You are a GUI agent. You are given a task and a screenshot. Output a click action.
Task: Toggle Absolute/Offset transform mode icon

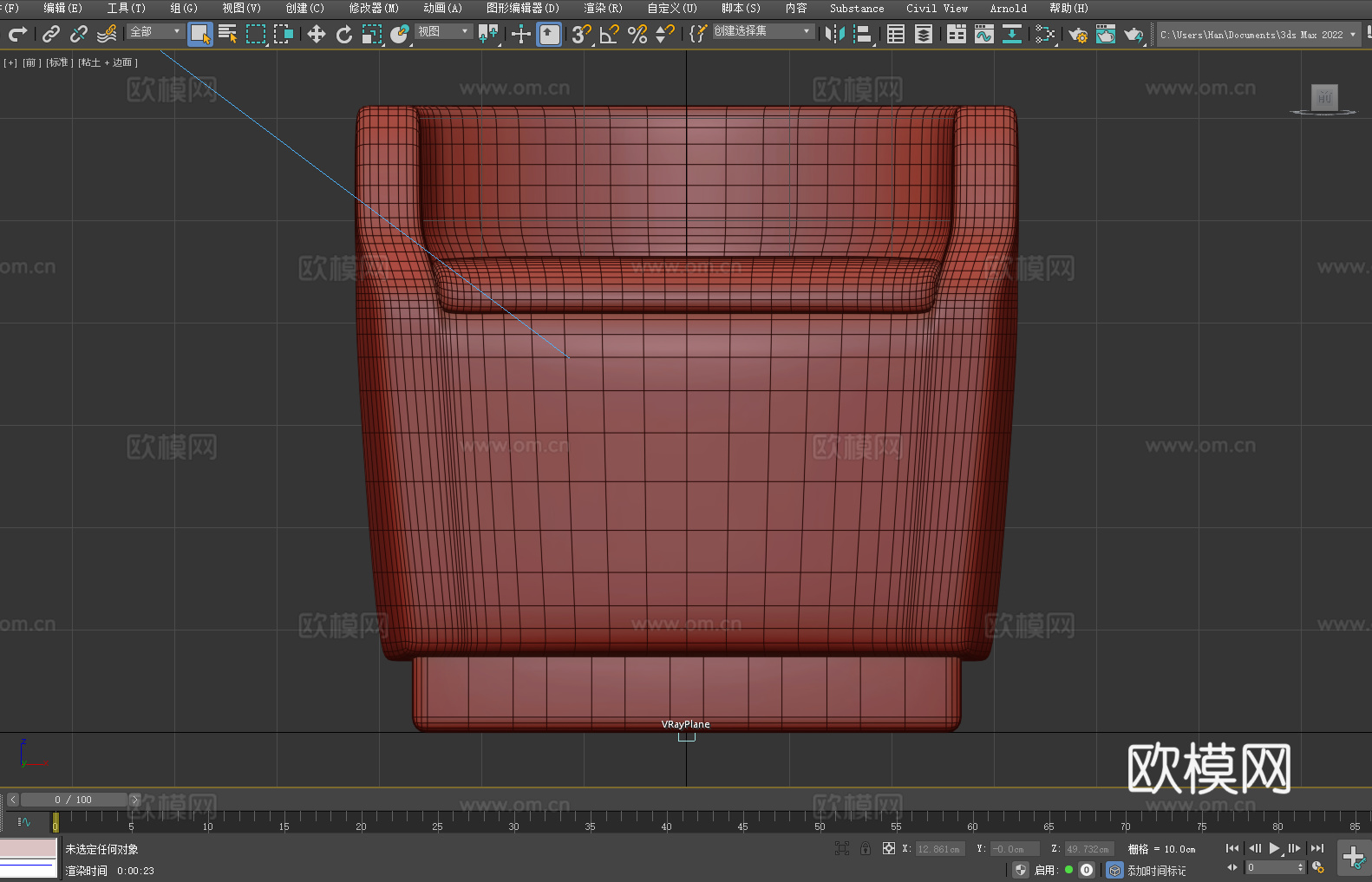889,849
